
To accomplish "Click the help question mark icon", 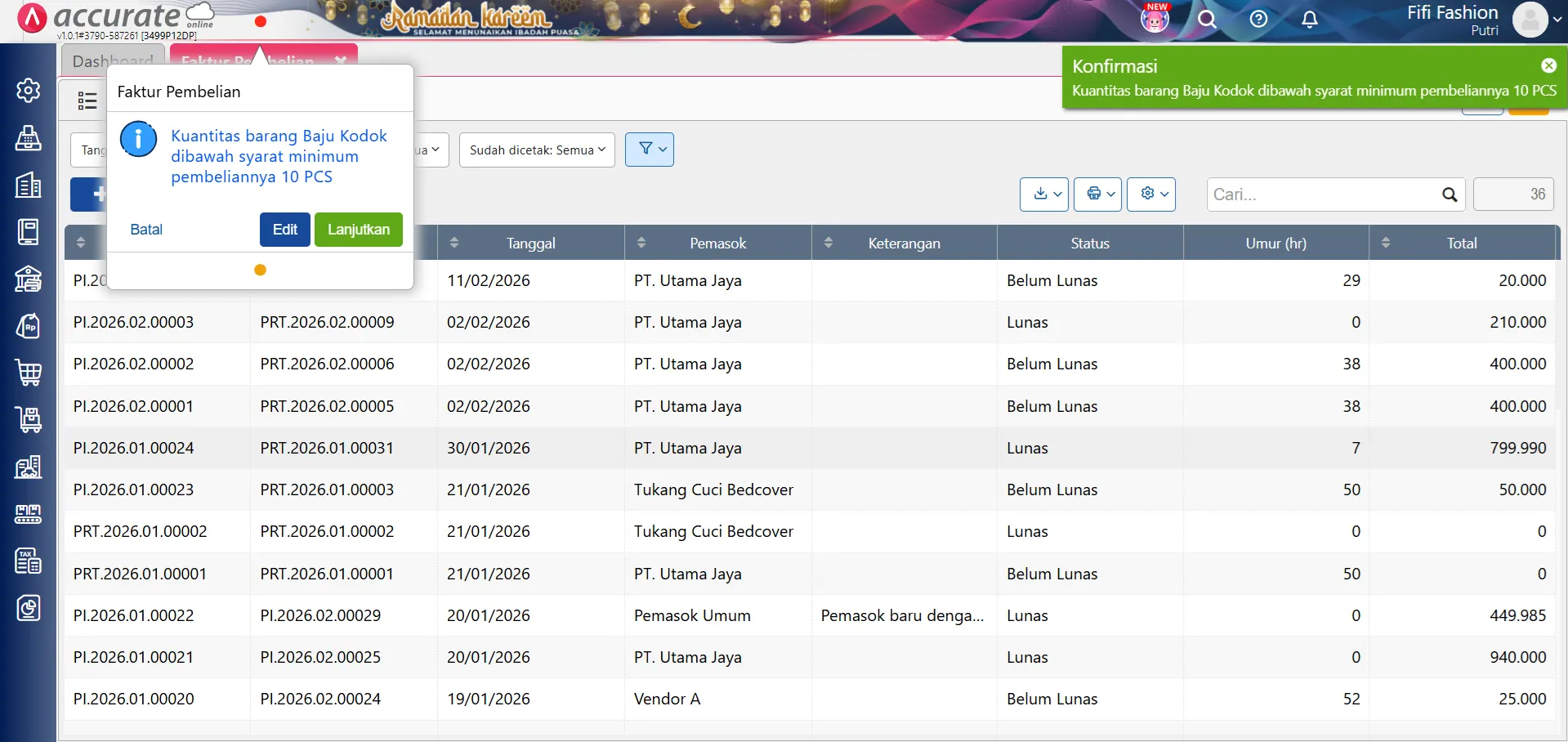I will click(1258, 20).
